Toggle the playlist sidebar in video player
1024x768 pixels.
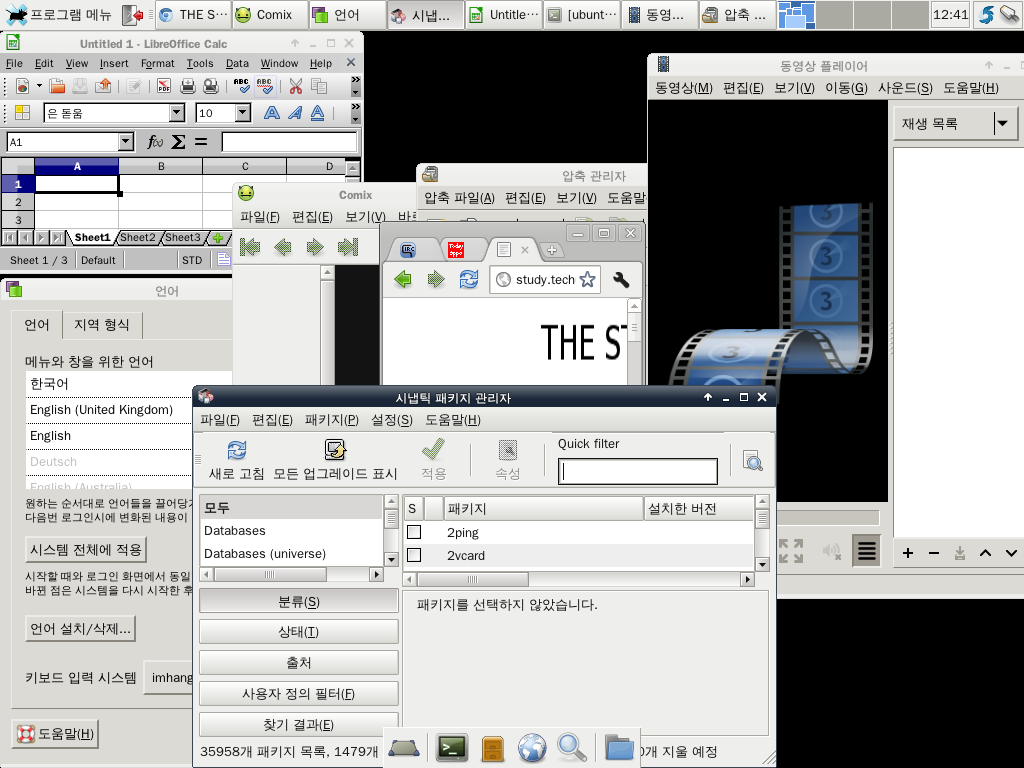[x=867, y=552]
